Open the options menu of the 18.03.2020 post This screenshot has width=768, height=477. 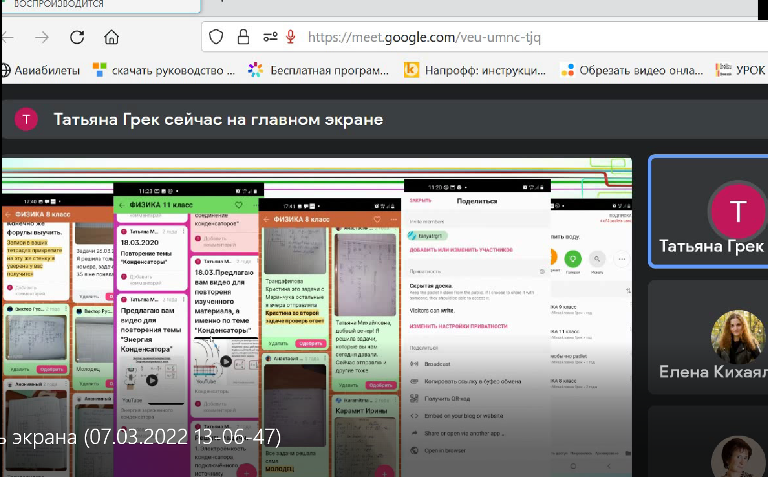[183, 232]
